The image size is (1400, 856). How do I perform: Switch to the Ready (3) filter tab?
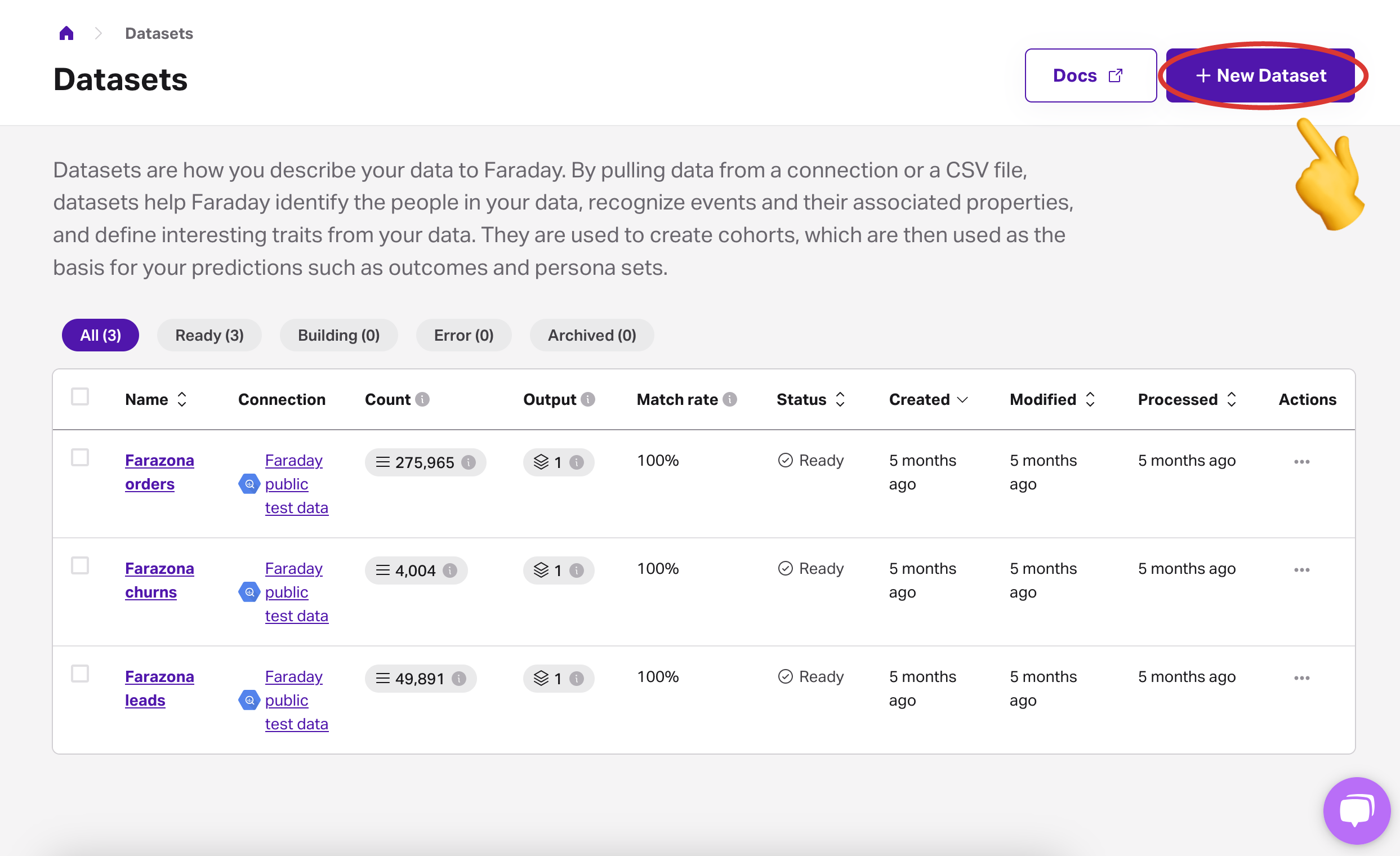click(209, 335)
